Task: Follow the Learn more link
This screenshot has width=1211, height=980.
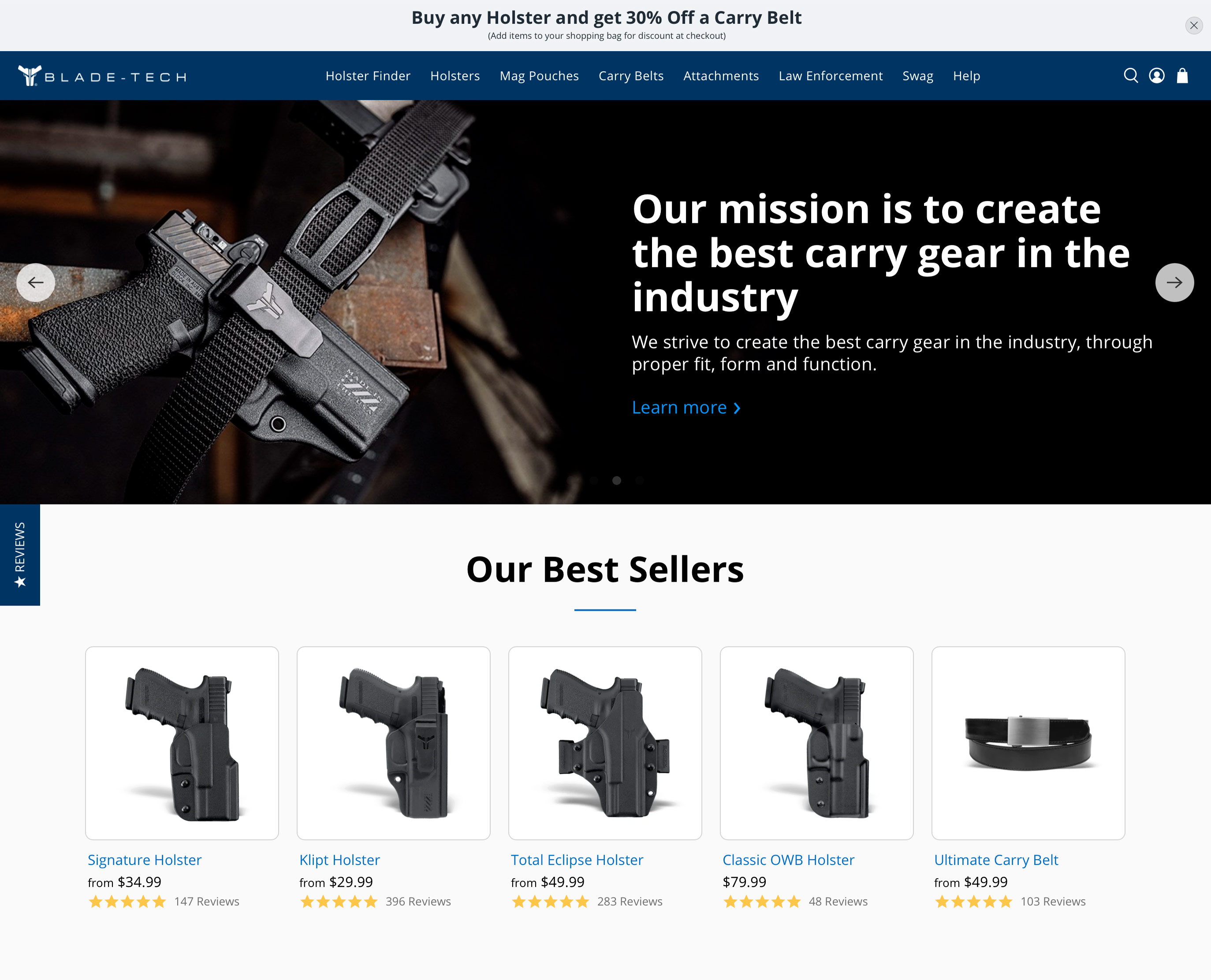Action: coord(686,407)
